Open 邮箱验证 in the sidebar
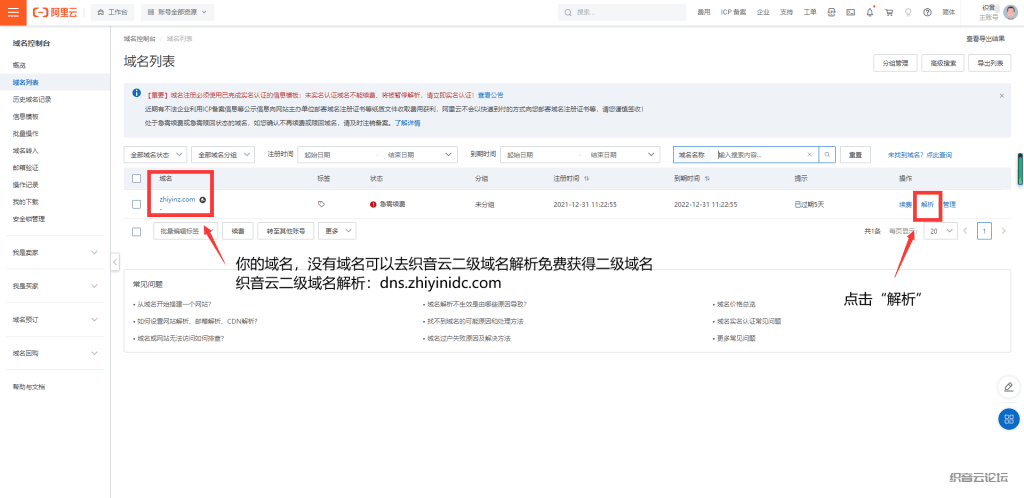Image resolution: width=1024 pixels, height=498 pixels. click(25, 167)
